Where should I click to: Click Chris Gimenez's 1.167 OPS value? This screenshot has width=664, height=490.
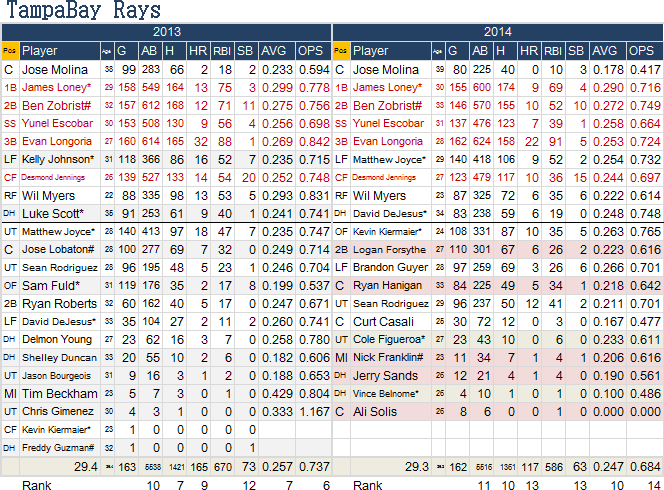314,412
